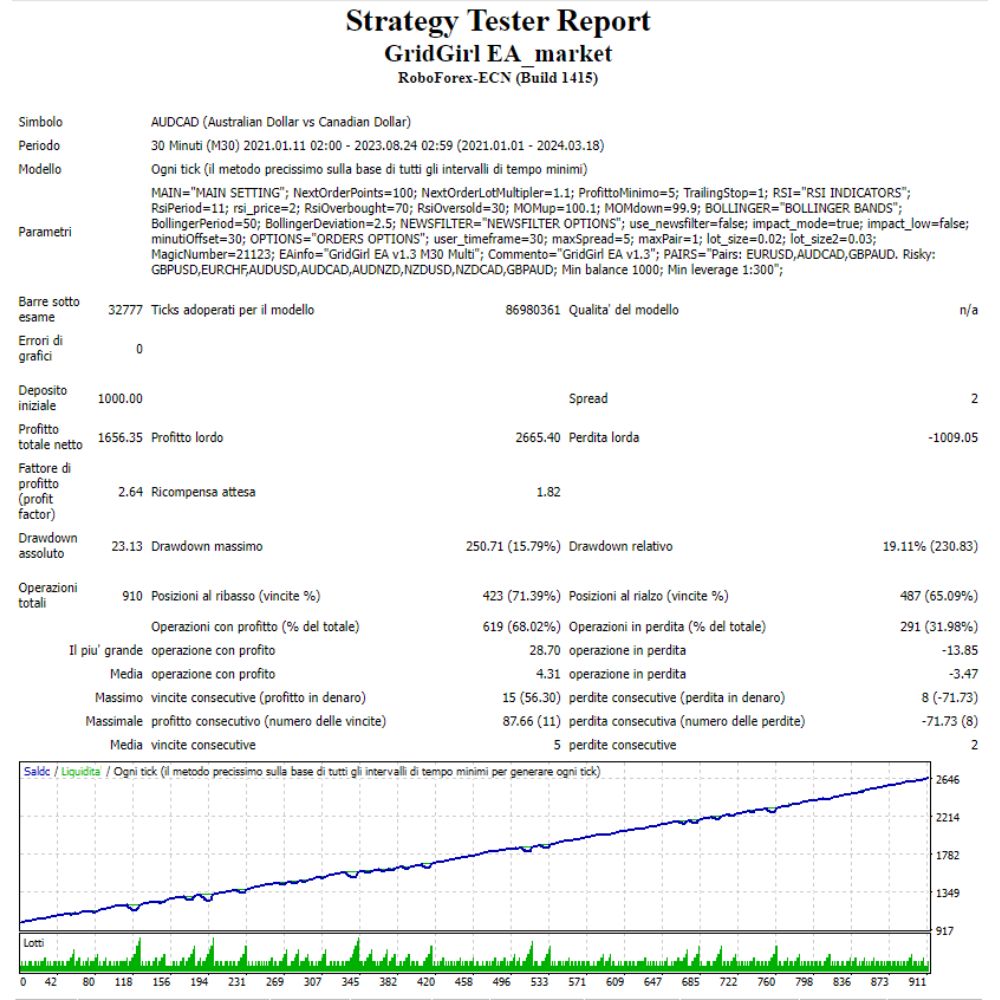Click the RoboForex-ECN build text
Image resolution: width=1000 pixels, height=1000 pixels.
(x=498, y=77)
